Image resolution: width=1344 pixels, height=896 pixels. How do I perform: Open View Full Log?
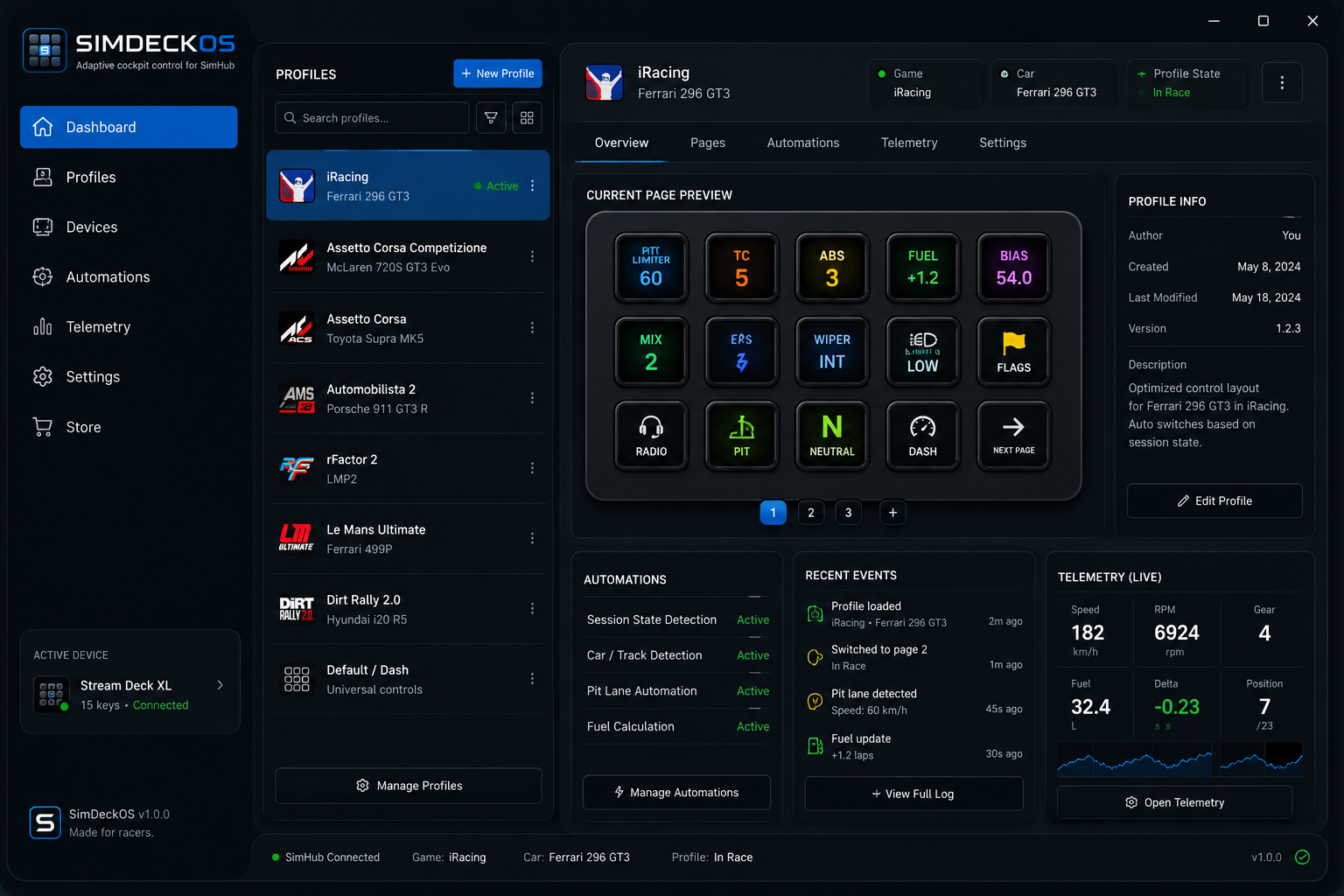913,794
